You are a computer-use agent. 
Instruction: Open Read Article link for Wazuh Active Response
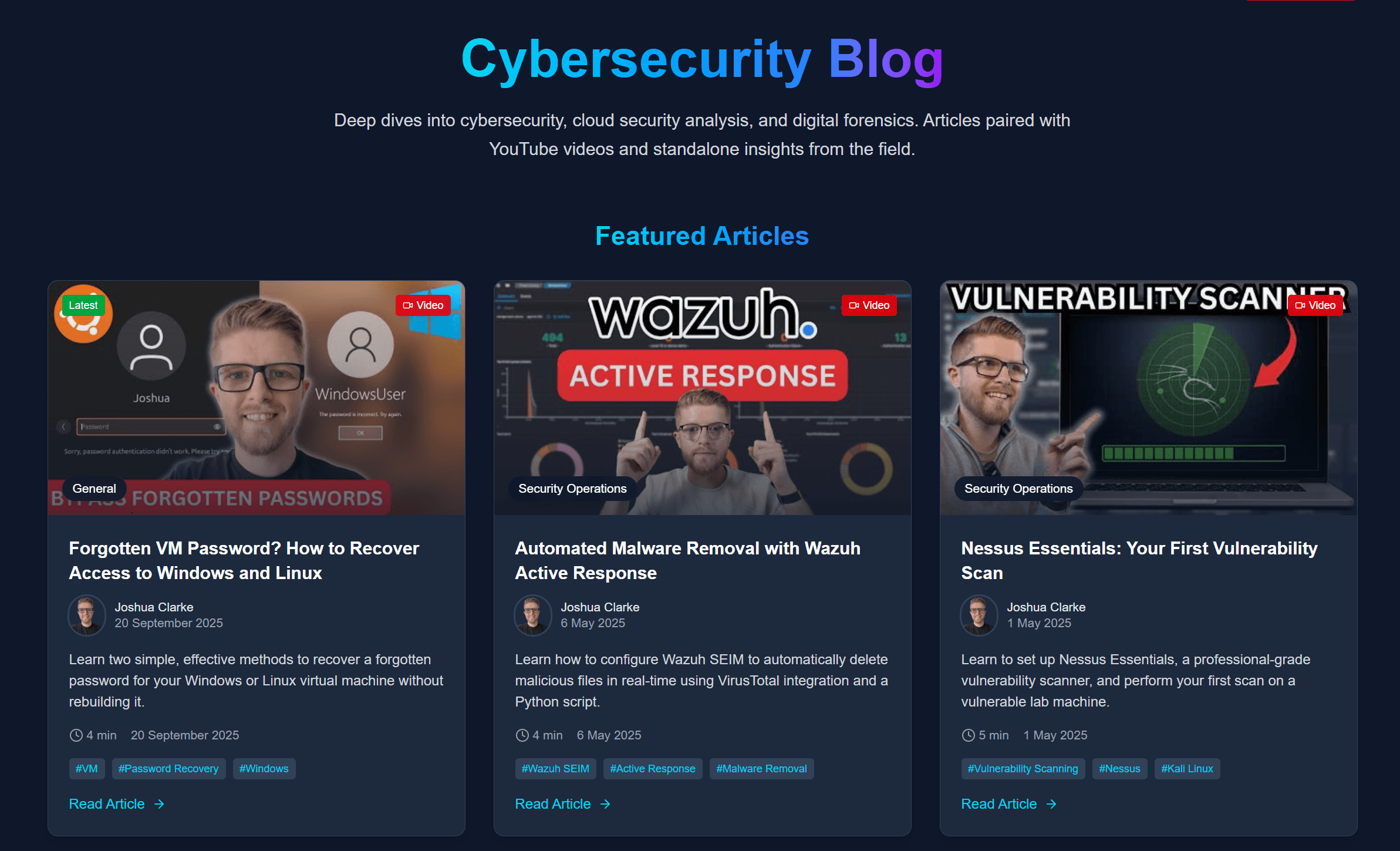tap(563, 804)
